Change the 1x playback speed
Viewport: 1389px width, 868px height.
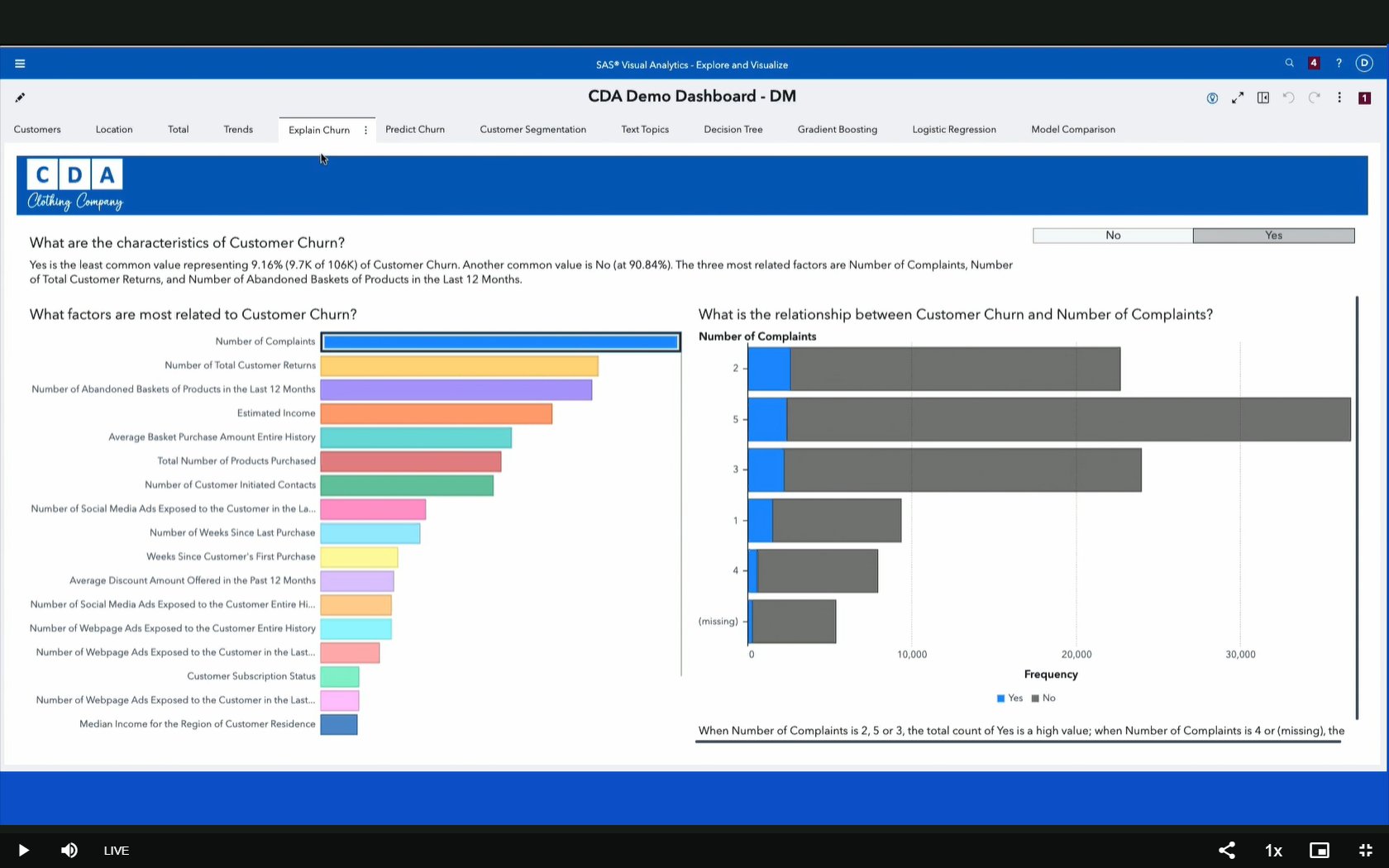(1273, 850)
